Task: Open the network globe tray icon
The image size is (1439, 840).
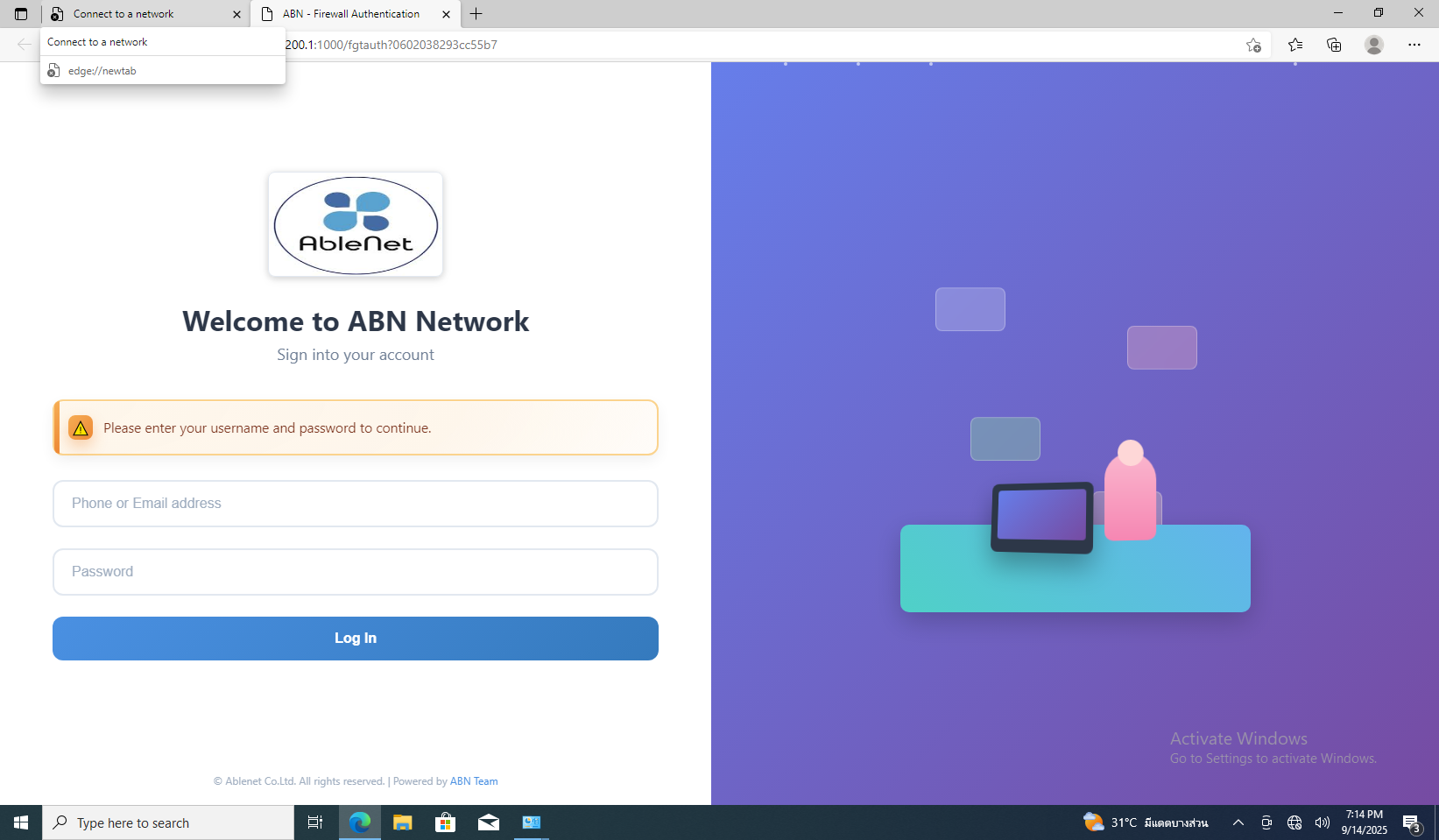Action: click(x=1294, y=822)
